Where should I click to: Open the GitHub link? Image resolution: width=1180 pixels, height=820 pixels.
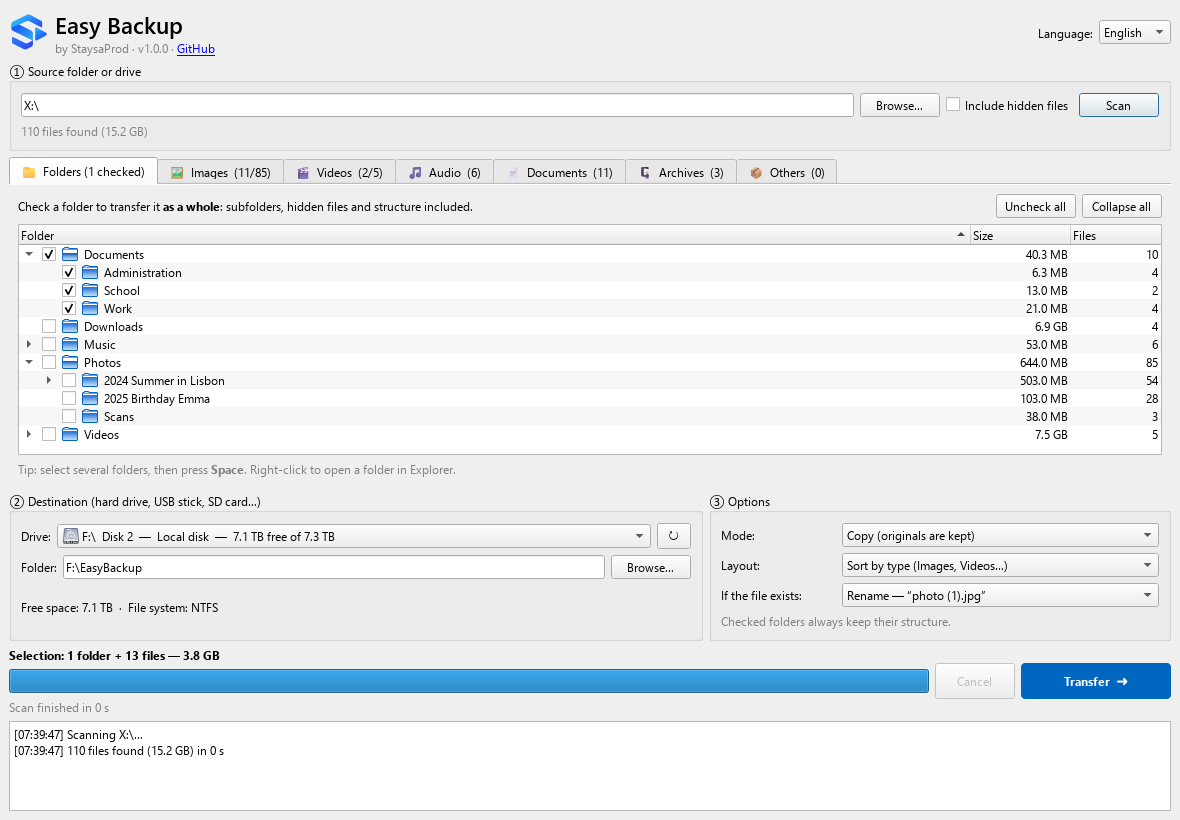click(196, 49)
